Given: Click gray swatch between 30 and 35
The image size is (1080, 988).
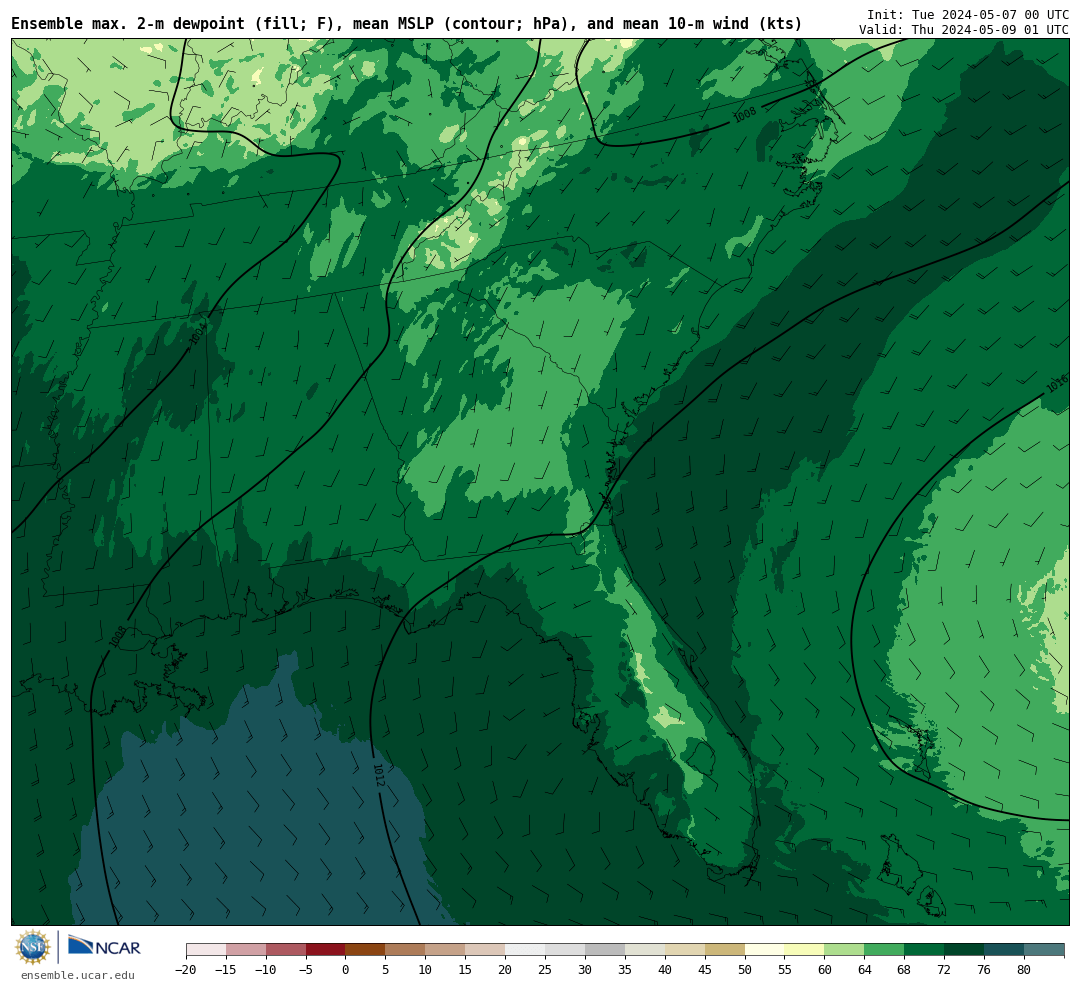Looking at the screenshot, I should (x=605, y=950).
